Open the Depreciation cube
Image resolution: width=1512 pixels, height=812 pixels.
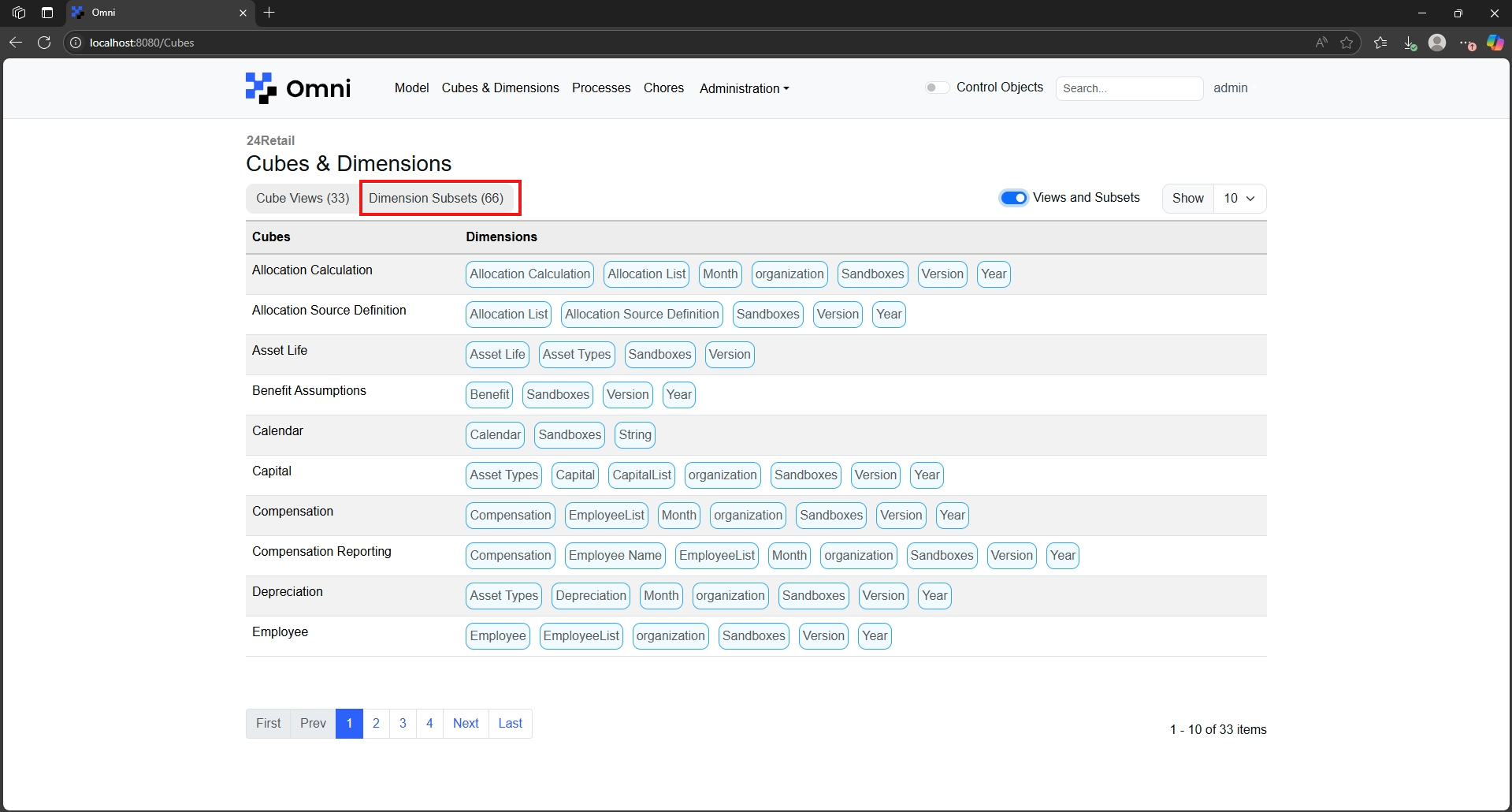288,591
